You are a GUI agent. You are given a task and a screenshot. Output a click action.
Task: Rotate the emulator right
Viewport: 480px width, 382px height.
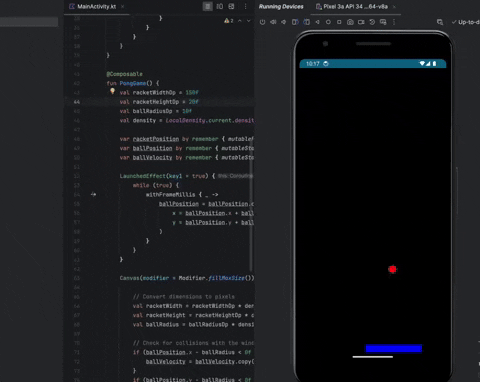click(306, 22)
